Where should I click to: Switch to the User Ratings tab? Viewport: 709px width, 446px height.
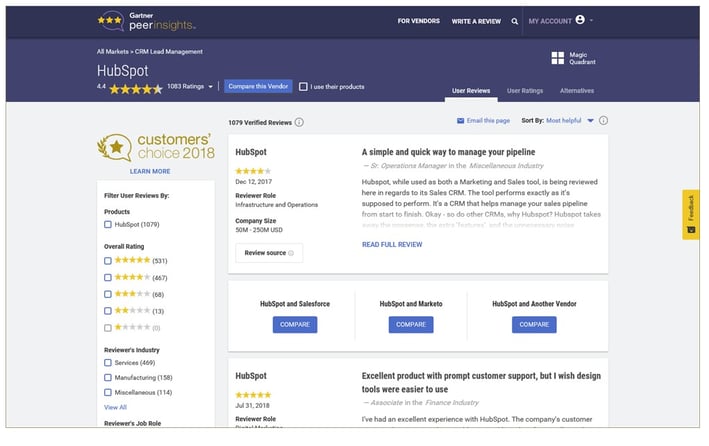tap(525, 91)
